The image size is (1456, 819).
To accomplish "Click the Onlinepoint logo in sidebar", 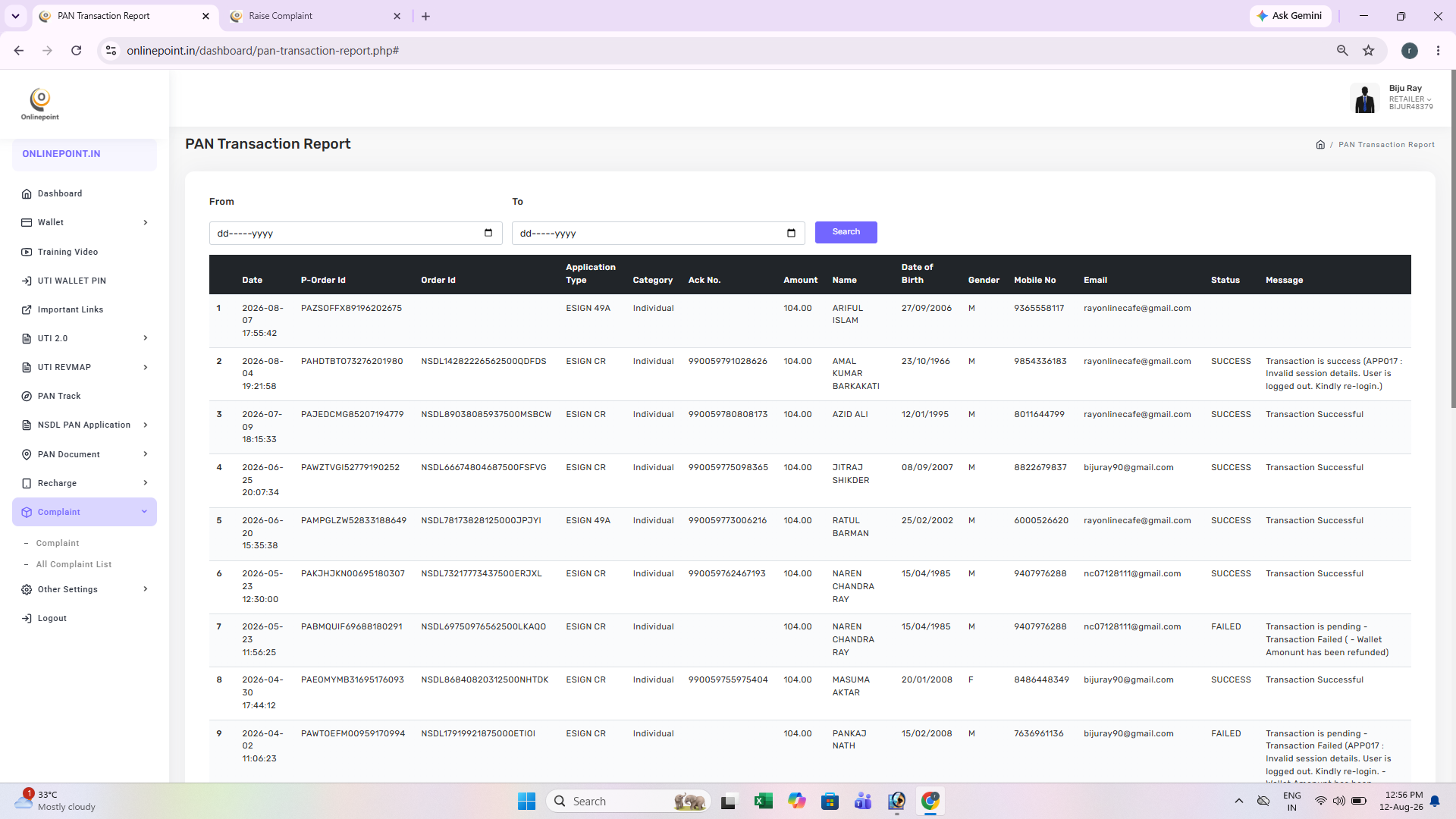I will tap(40, 105).
